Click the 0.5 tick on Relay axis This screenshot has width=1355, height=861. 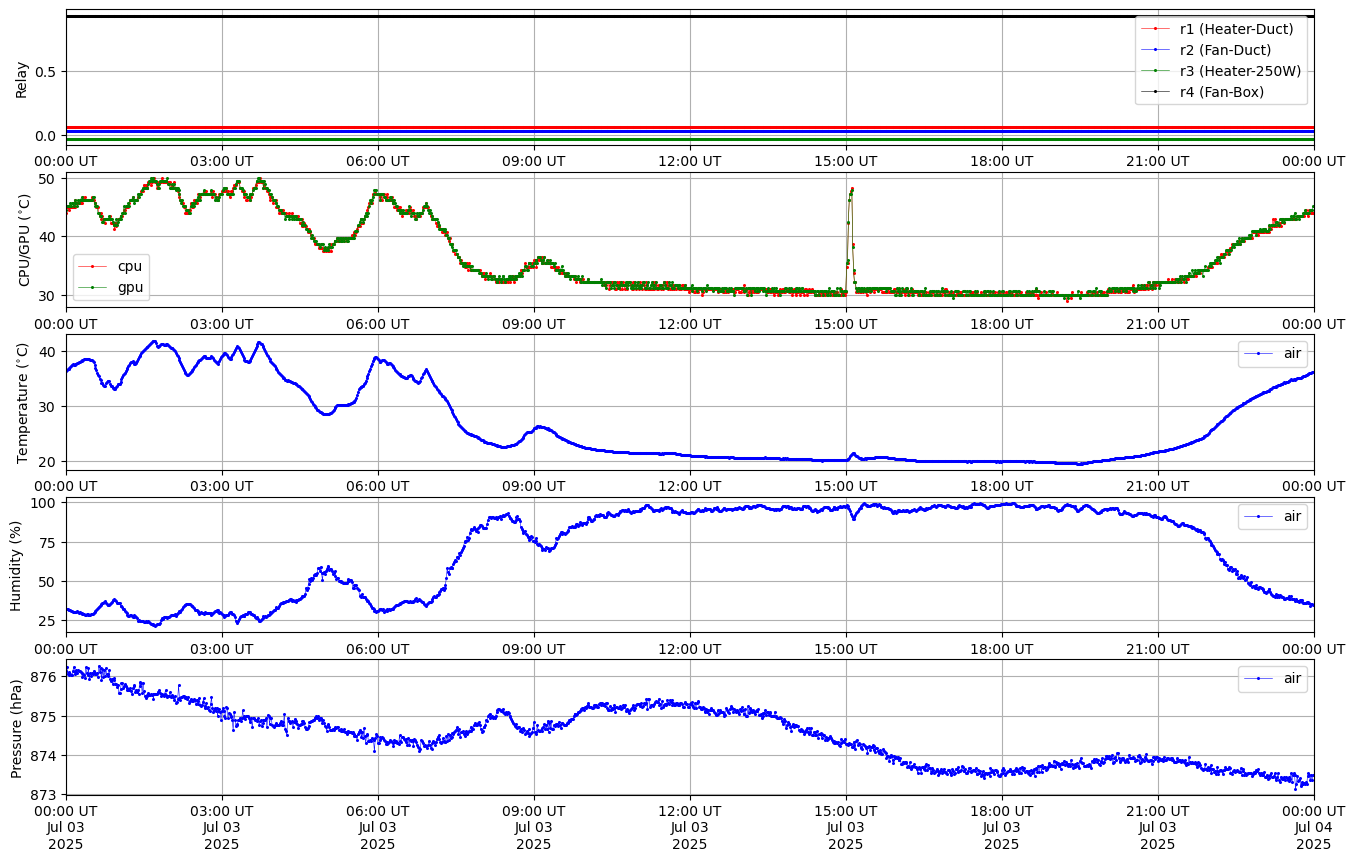point(49,71)
